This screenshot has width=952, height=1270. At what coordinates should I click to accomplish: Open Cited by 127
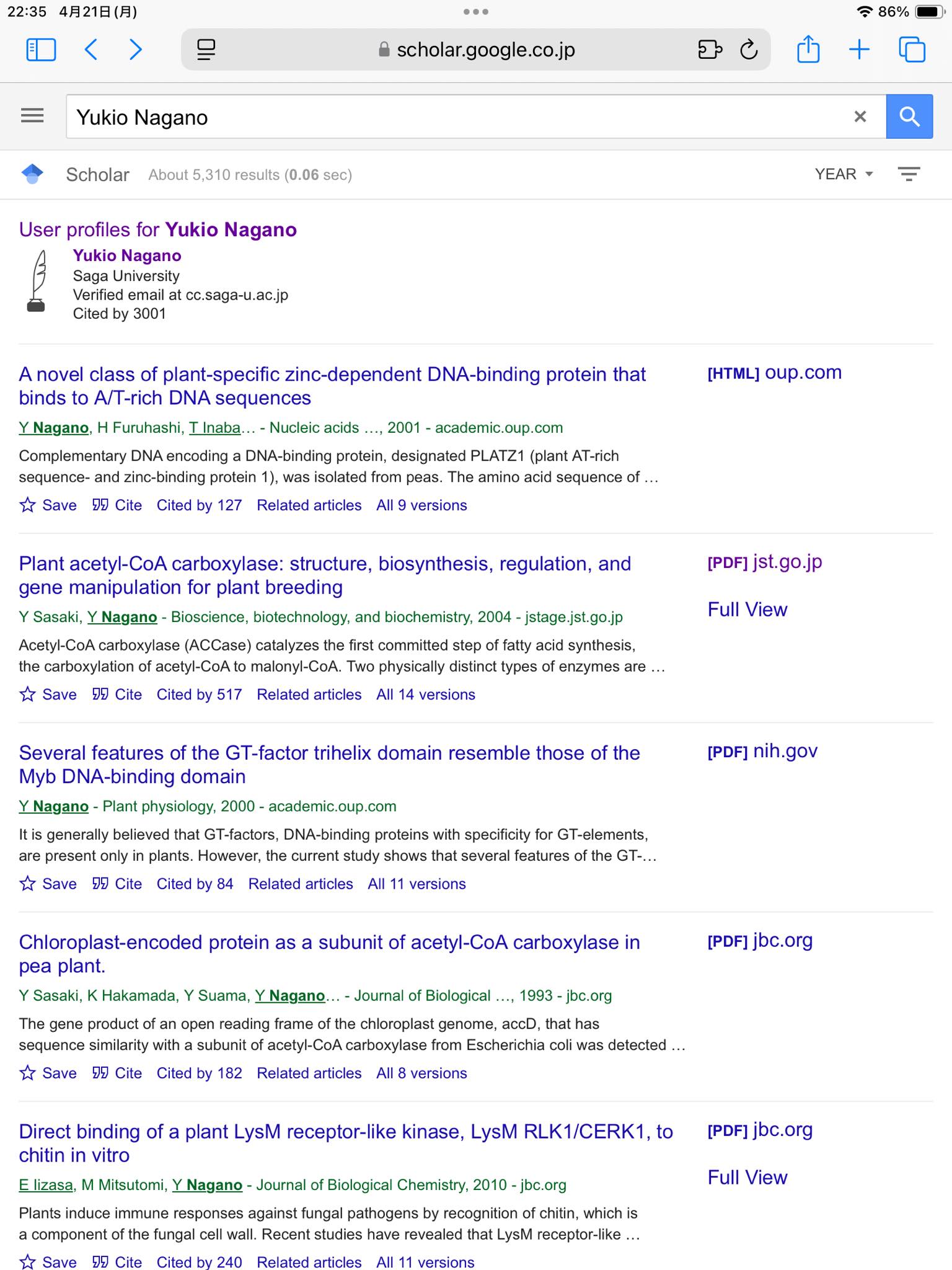(x=199, y=505)
